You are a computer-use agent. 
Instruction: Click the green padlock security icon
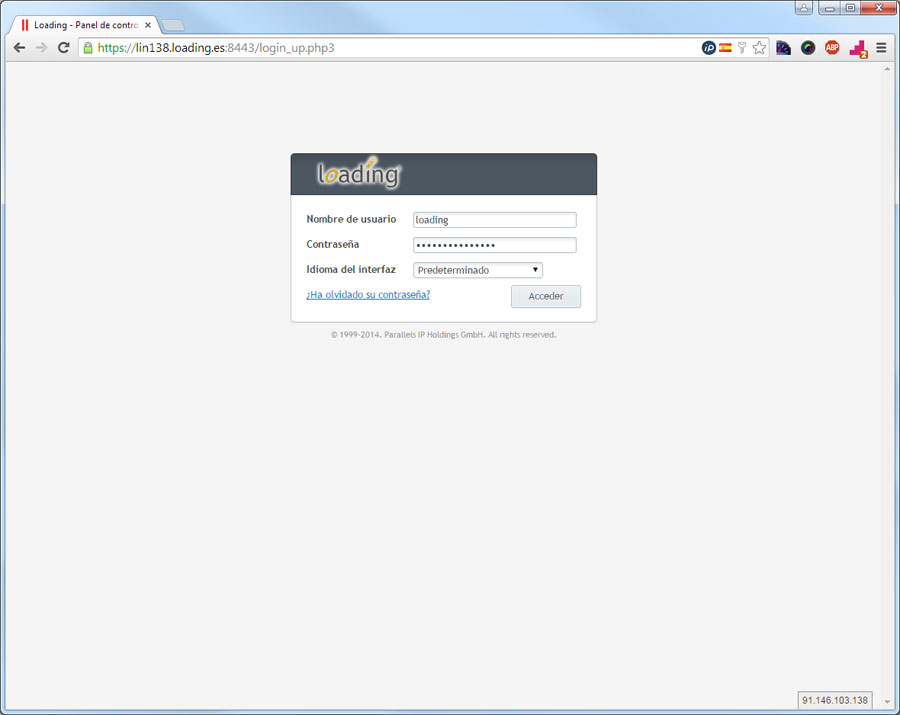pyautogui.click(x=88, y=48)
